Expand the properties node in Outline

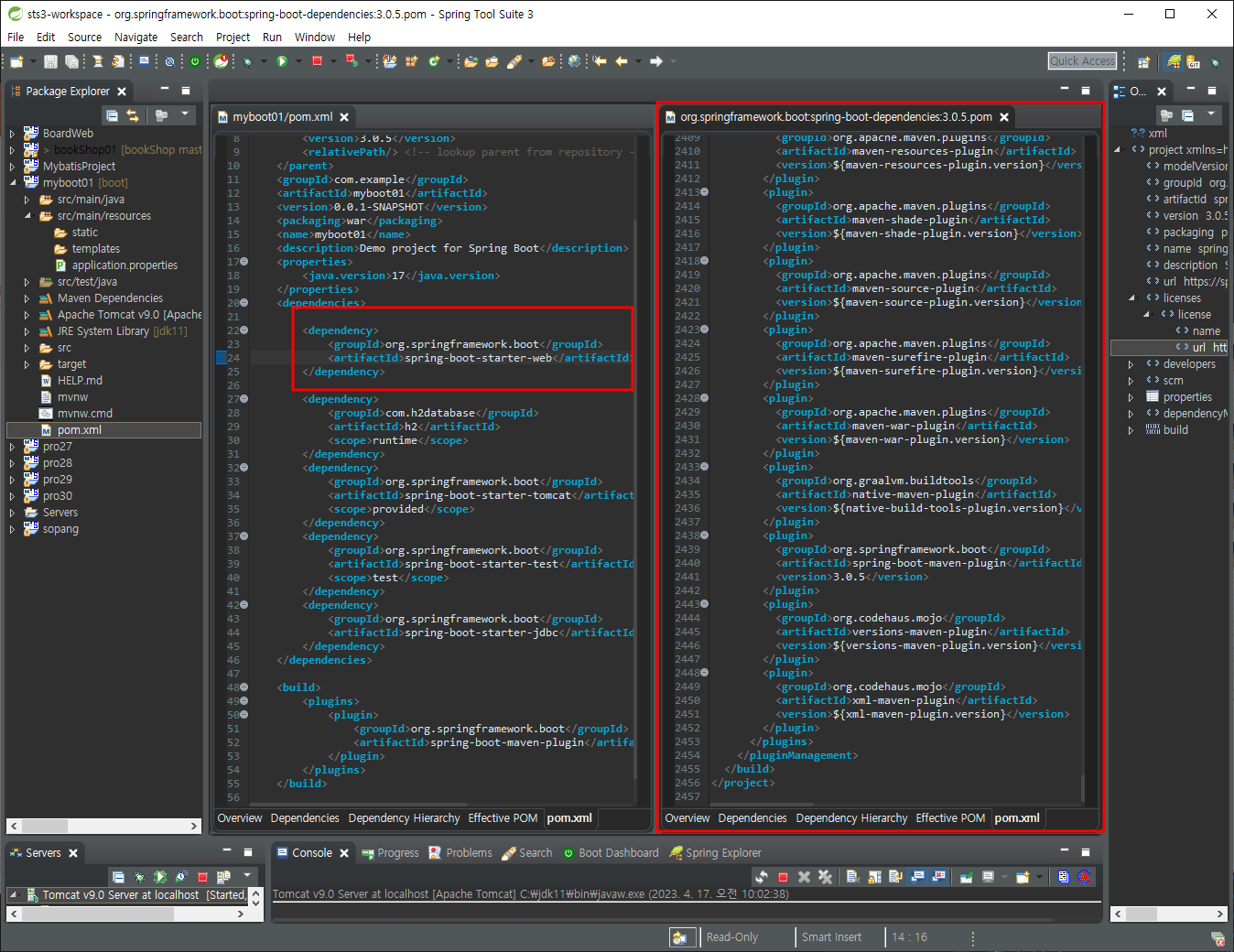[x=1131, y=397]
